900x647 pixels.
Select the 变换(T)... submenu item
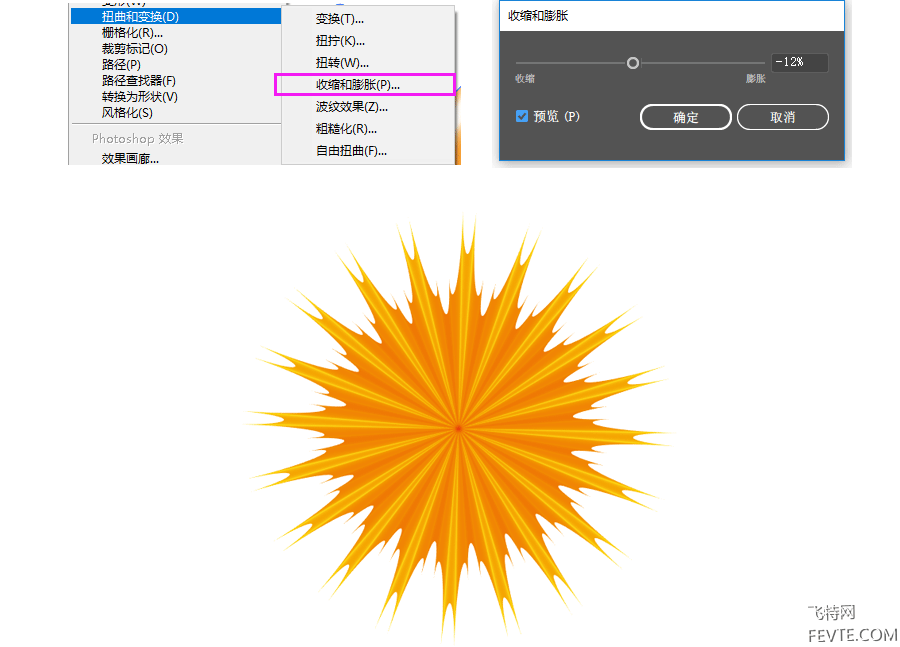[339, 19]
